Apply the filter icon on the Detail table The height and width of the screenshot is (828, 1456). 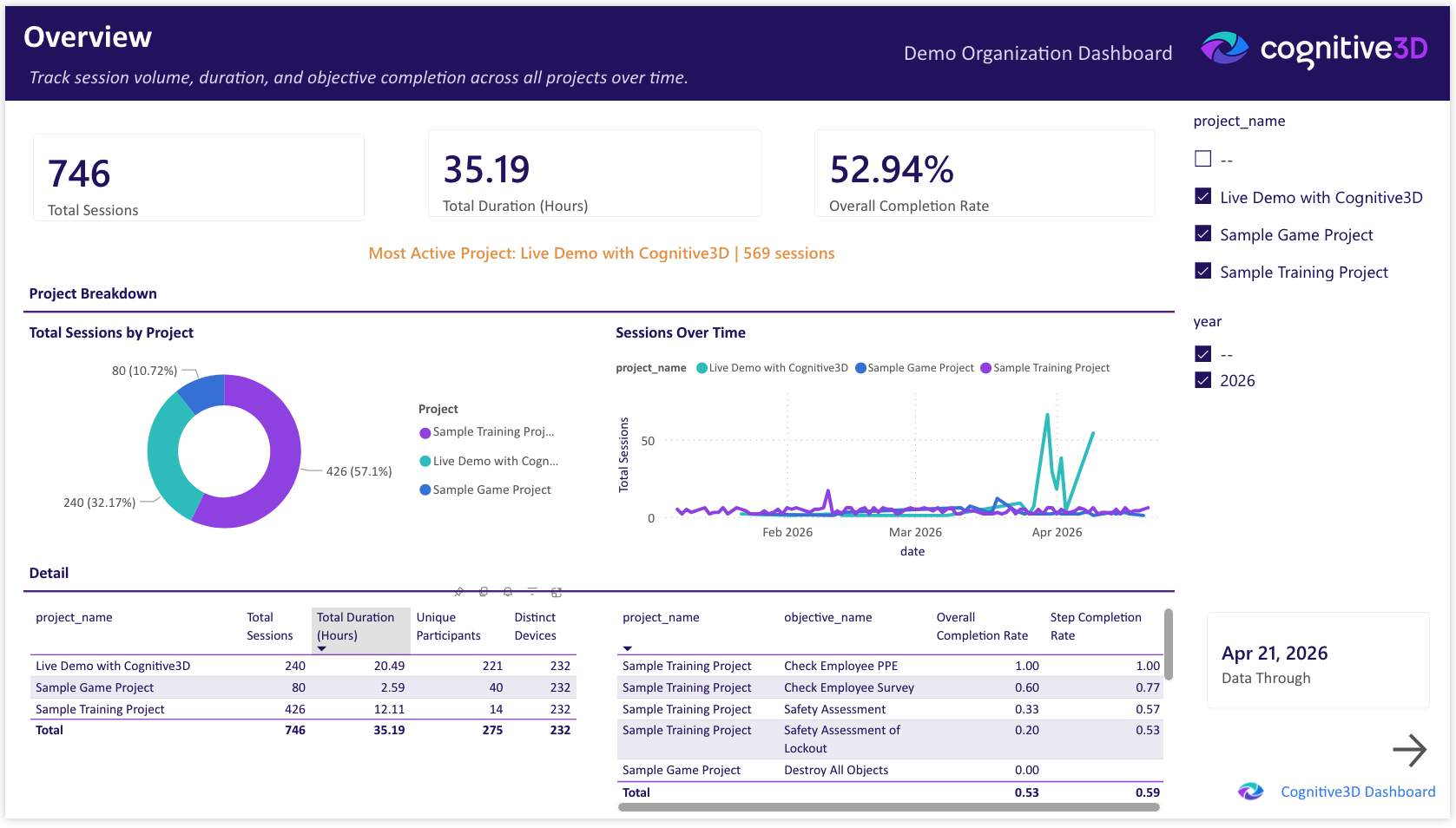(x=531, y=592)
